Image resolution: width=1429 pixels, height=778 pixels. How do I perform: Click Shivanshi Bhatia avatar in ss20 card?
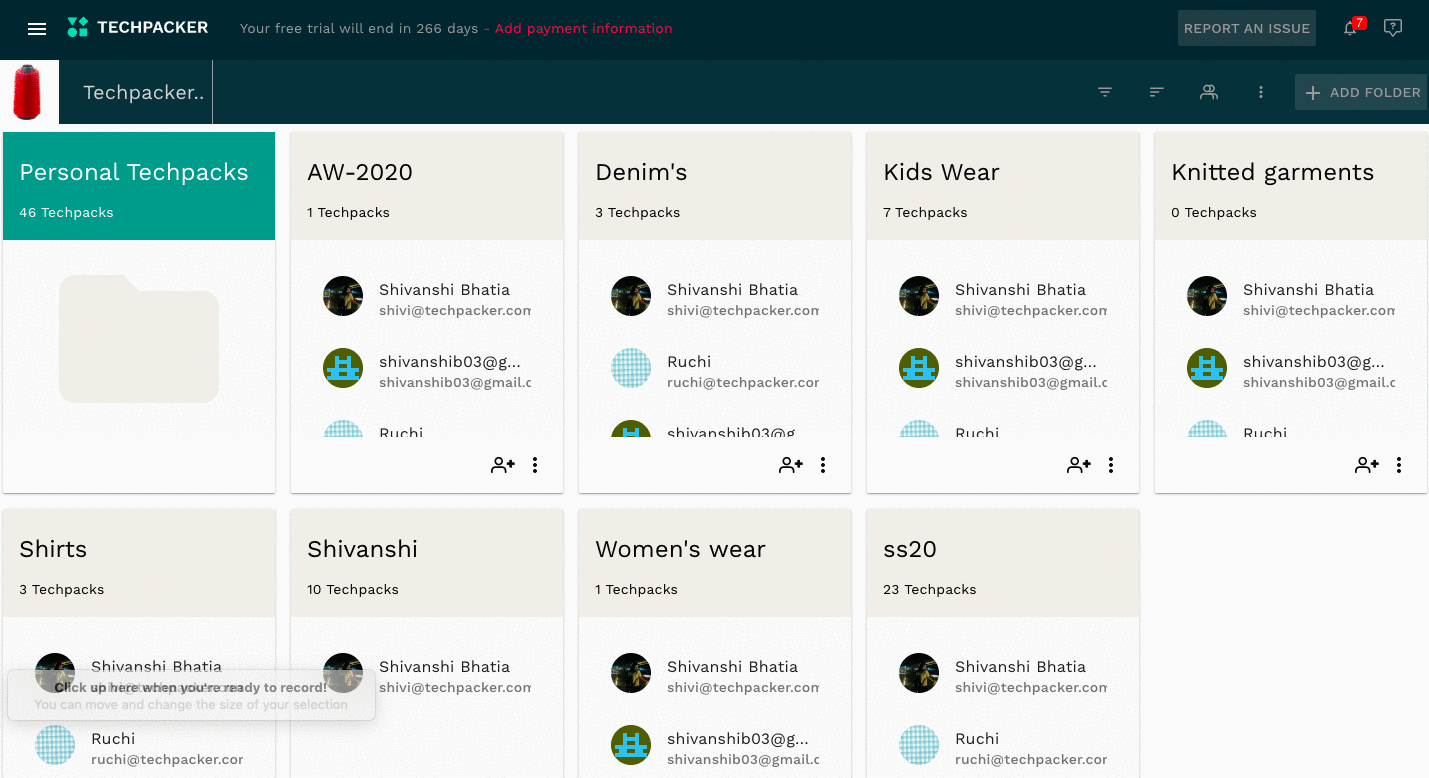click(919, 673)
